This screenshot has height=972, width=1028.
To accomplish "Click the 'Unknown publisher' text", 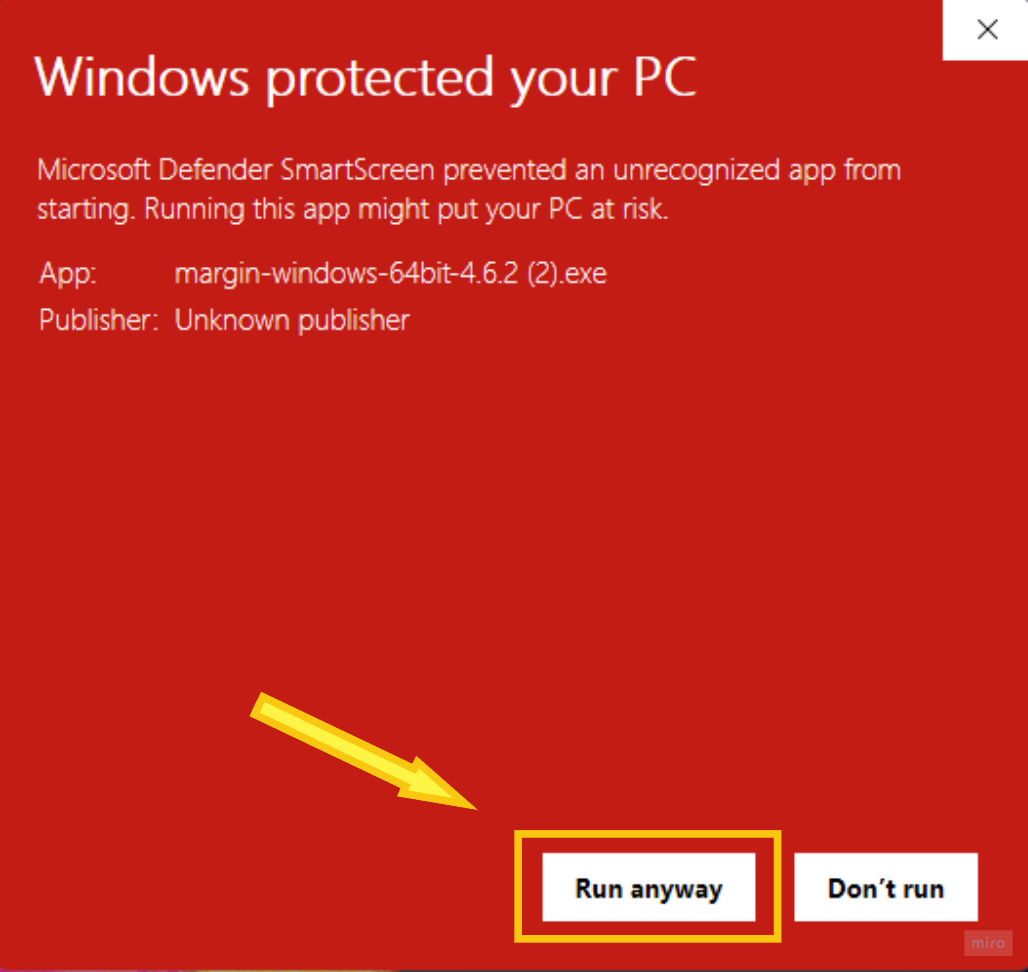I will click(292, 320).
